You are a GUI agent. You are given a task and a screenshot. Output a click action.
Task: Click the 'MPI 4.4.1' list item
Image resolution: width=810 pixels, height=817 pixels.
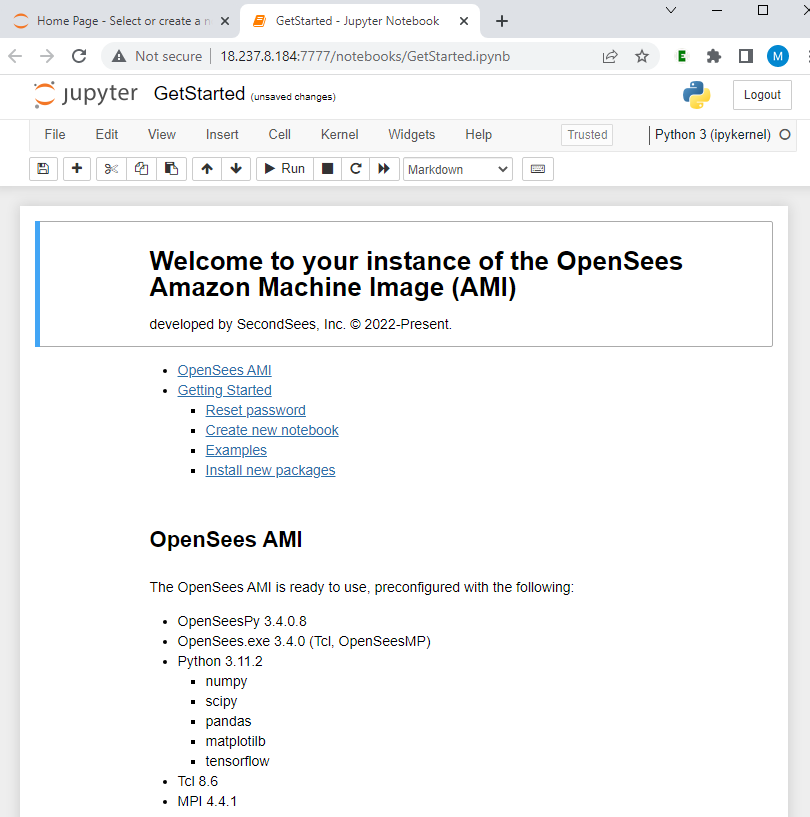pos(207,801)
